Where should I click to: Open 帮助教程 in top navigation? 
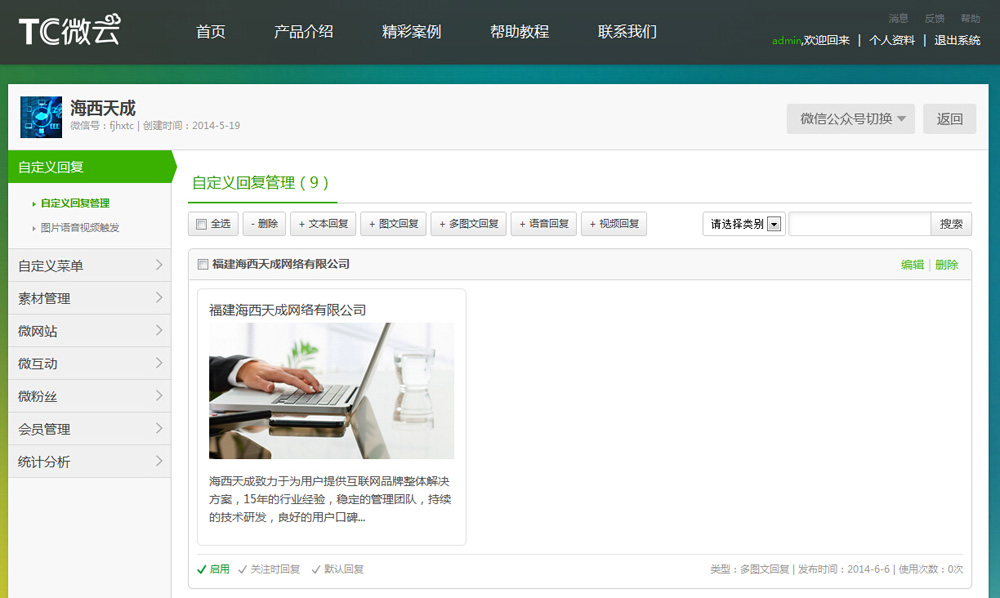(x=519, y=31)
